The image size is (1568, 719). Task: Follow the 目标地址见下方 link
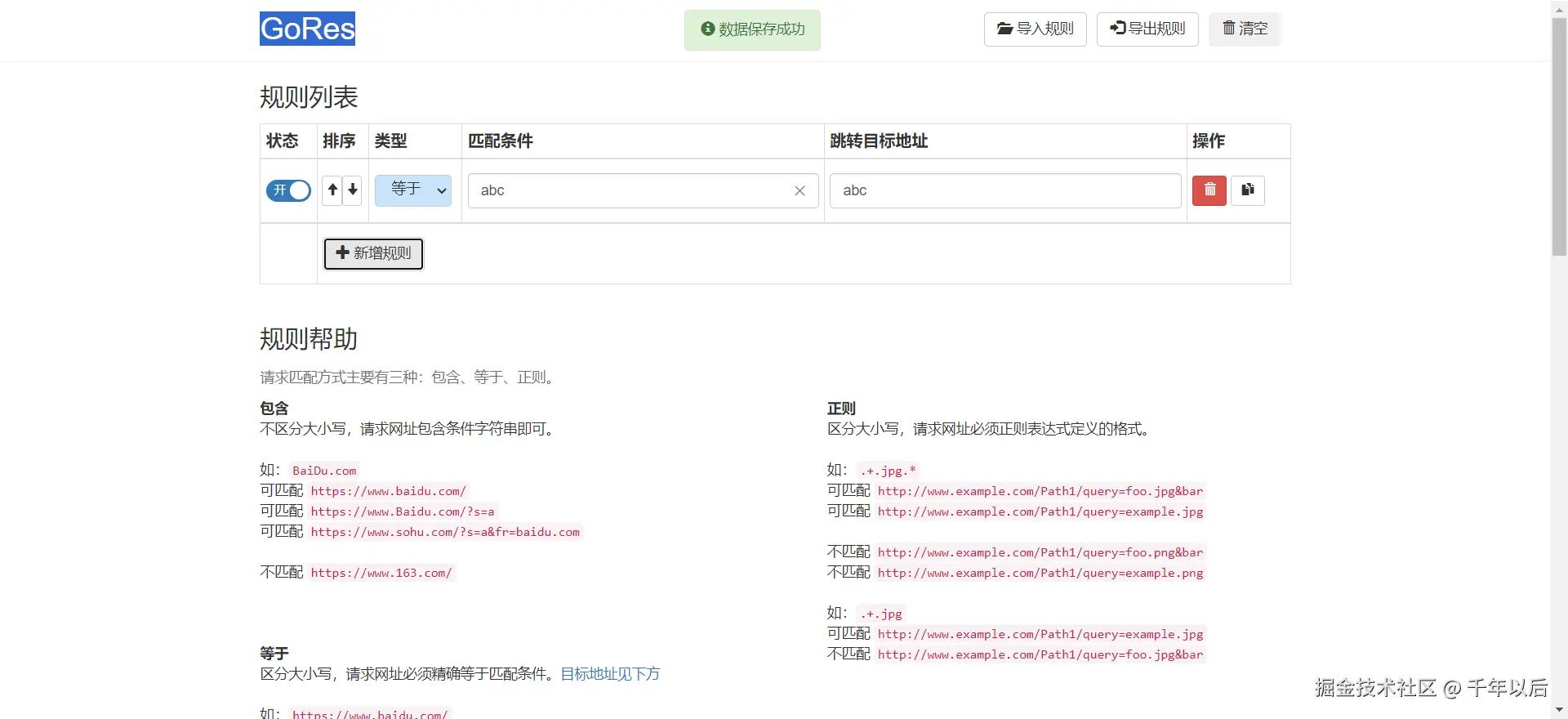[x=610, y=674]
